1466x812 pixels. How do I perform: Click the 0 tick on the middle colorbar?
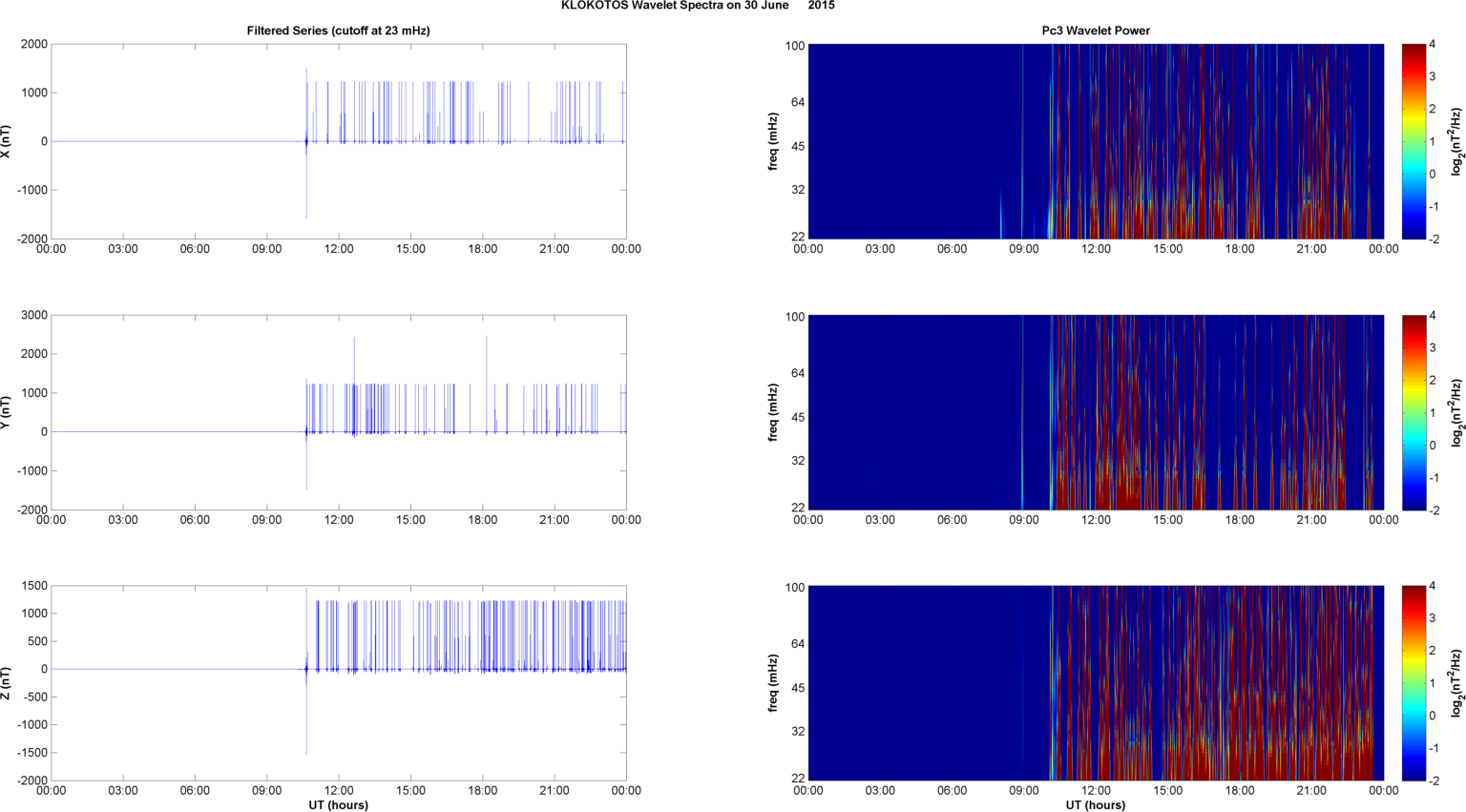(1432, 445)
